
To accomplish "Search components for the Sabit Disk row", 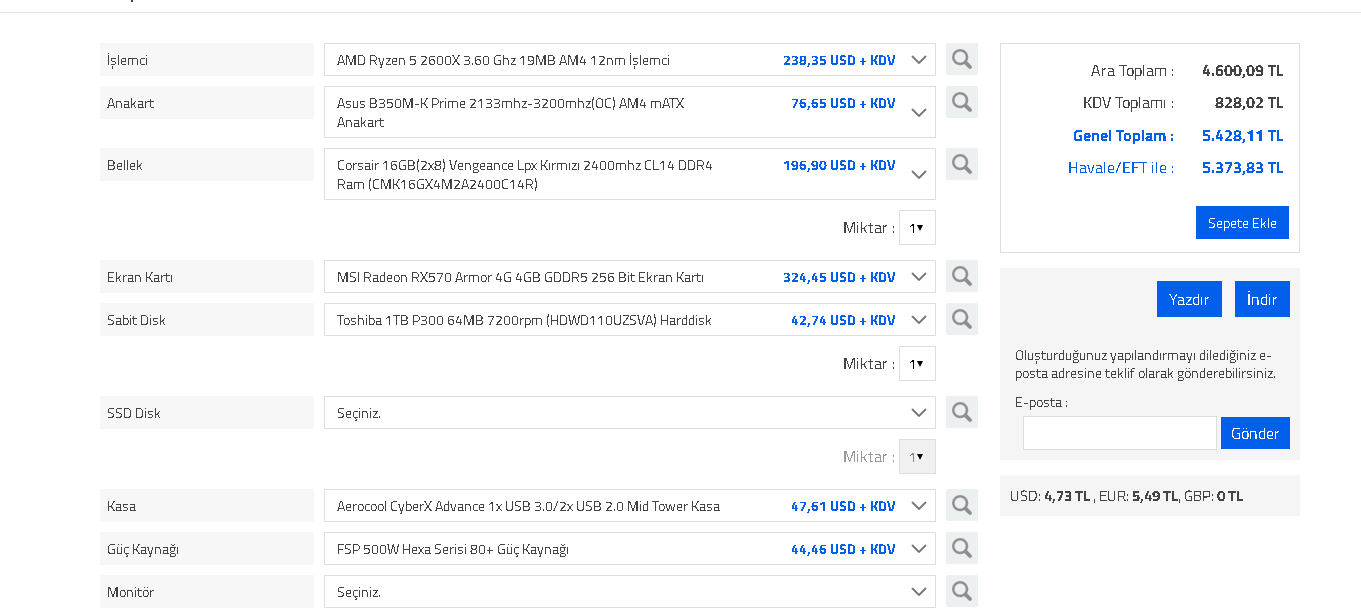I will pyautogui.click(x=961, y=319).
